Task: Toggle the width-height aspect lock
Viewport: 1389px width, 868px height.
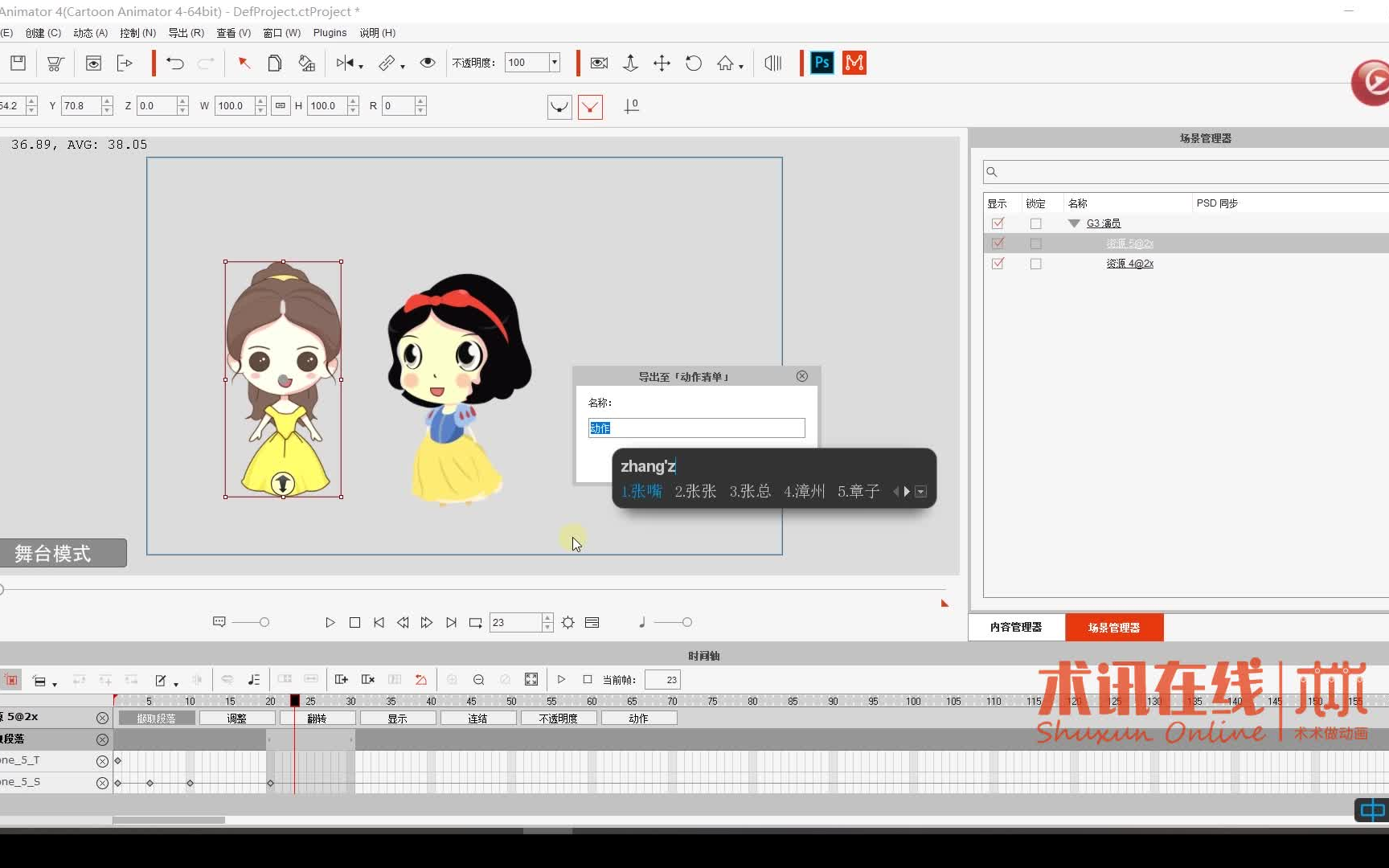Action: coord(281,105)
